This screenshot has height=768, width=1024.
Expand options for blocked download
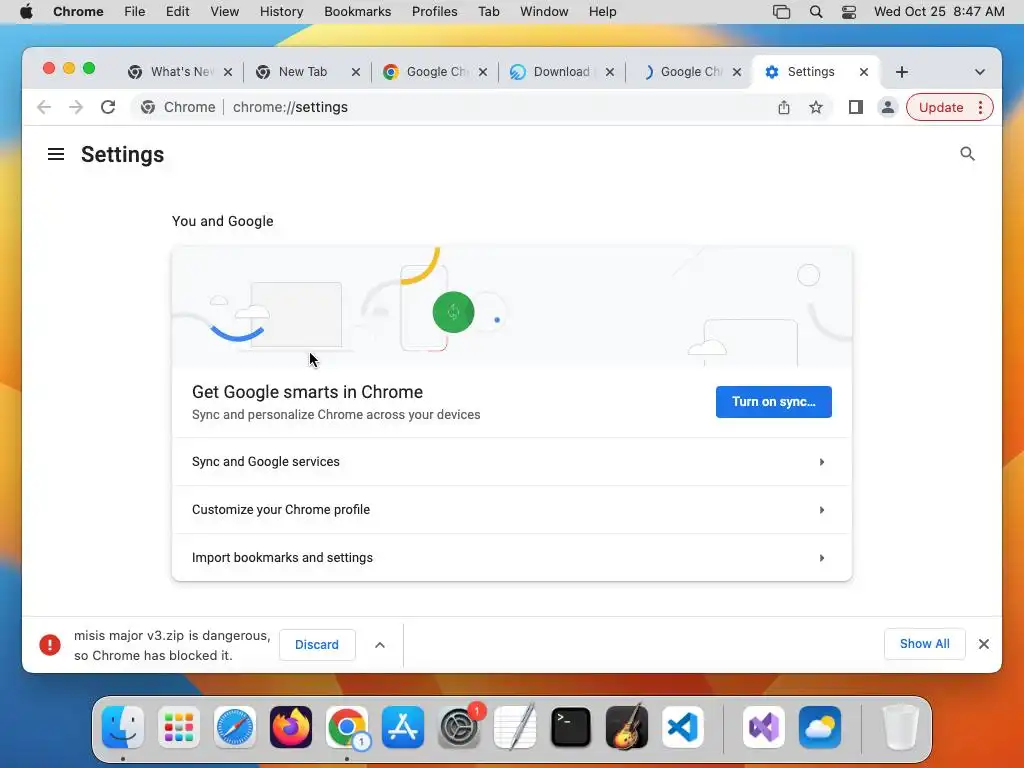(x=379, y=645)
